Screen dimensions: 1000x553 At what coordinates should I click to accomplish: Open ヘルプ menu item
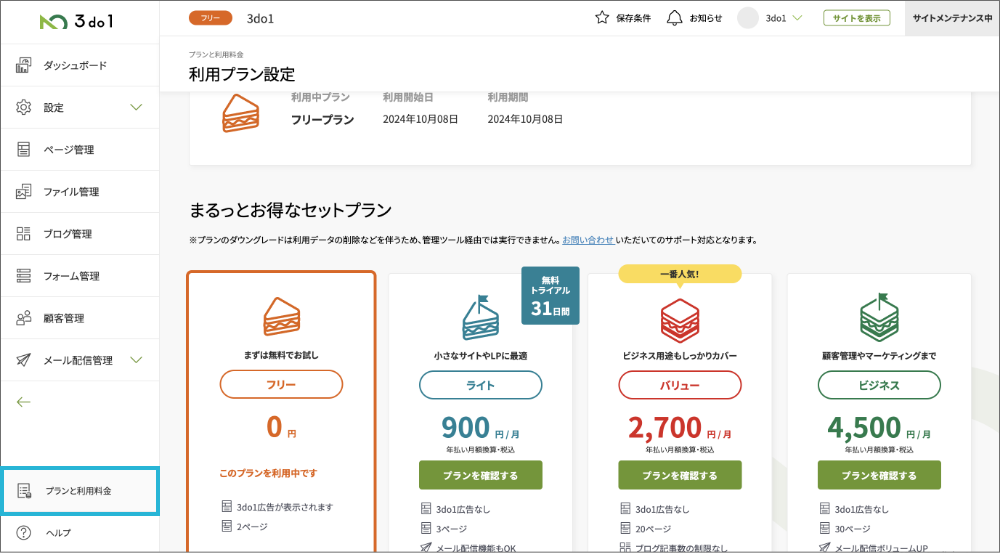pyautogui.click(x=80, y=533)
